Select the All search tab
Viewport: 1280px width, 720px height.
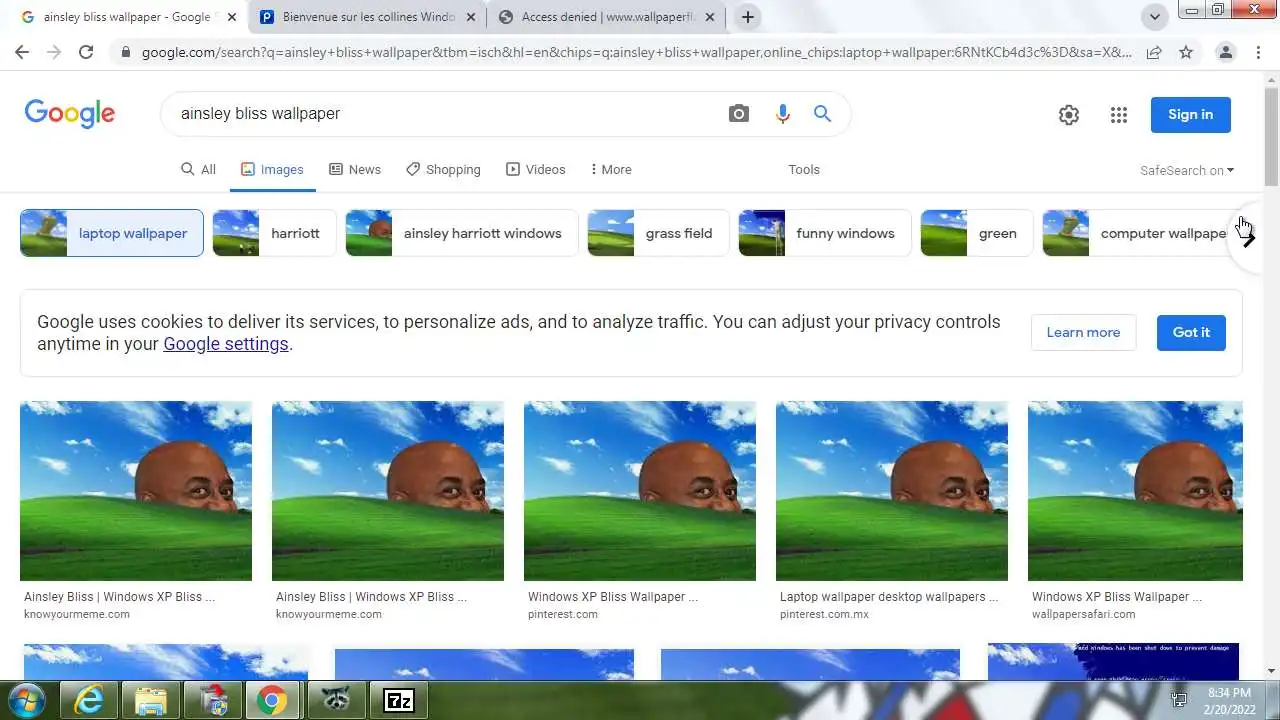pyautogui.click(x=198, y=170)
